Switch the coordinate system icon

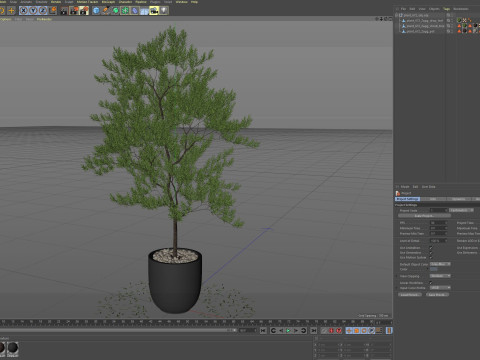[x=53, y=11]
